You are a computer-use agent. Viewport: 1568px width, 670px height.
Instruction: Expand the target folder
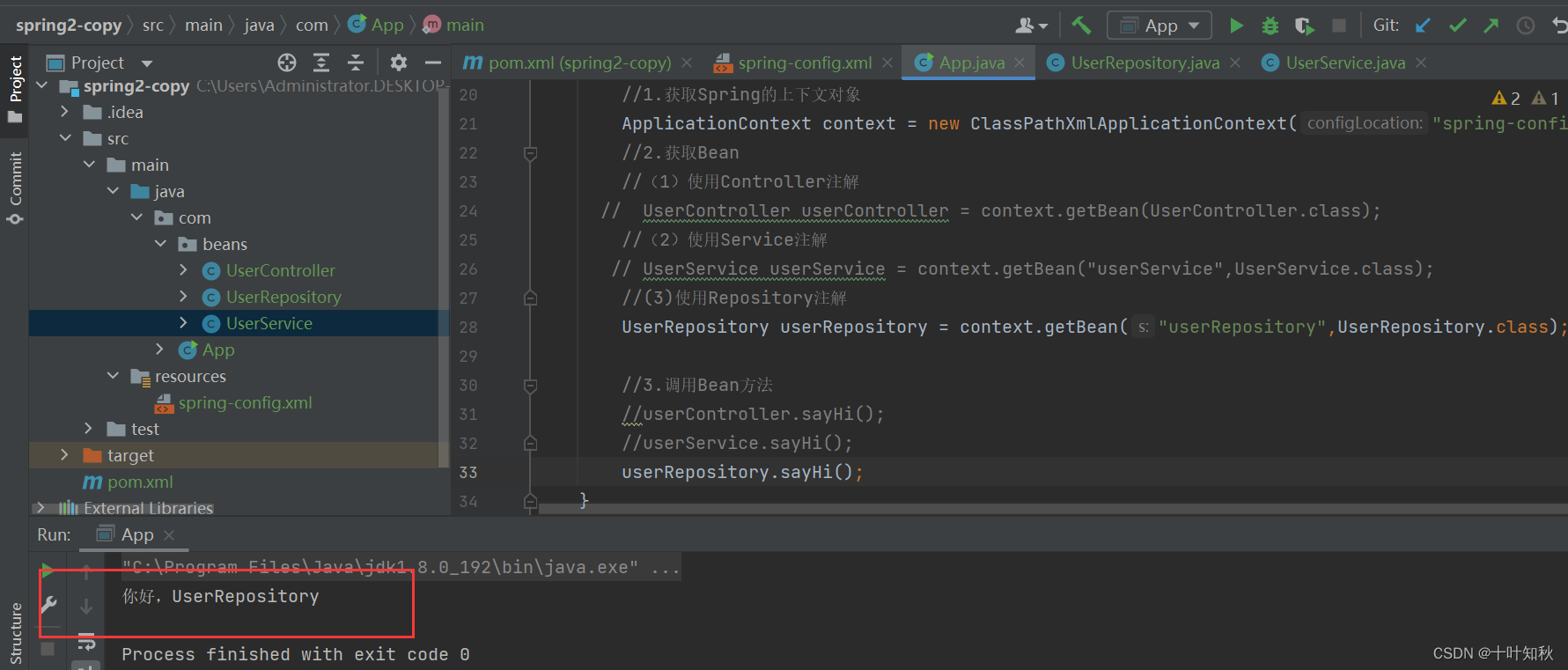pos(64,455)
